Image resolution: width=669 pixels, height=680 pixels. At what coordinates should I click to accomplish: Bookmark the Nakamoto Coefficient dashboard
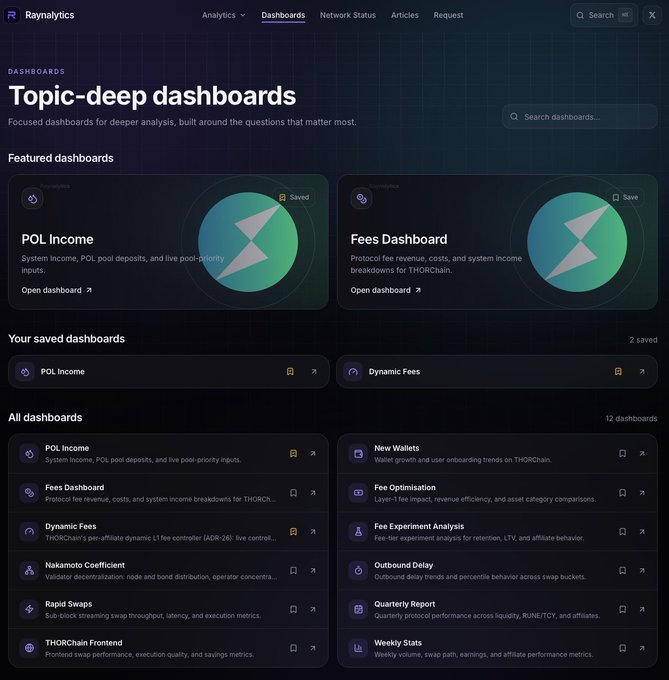pos(294,571)
